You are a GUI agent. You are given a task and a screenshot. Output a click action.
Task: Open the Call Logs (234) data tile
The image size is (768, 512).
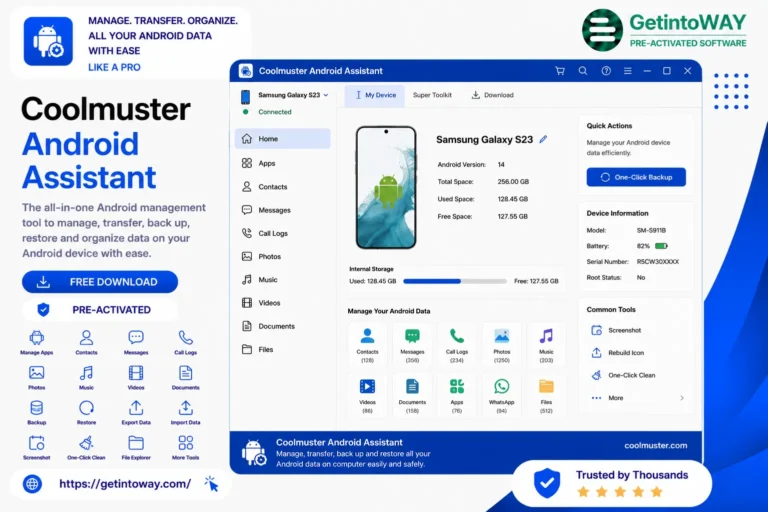click(457, 345)
